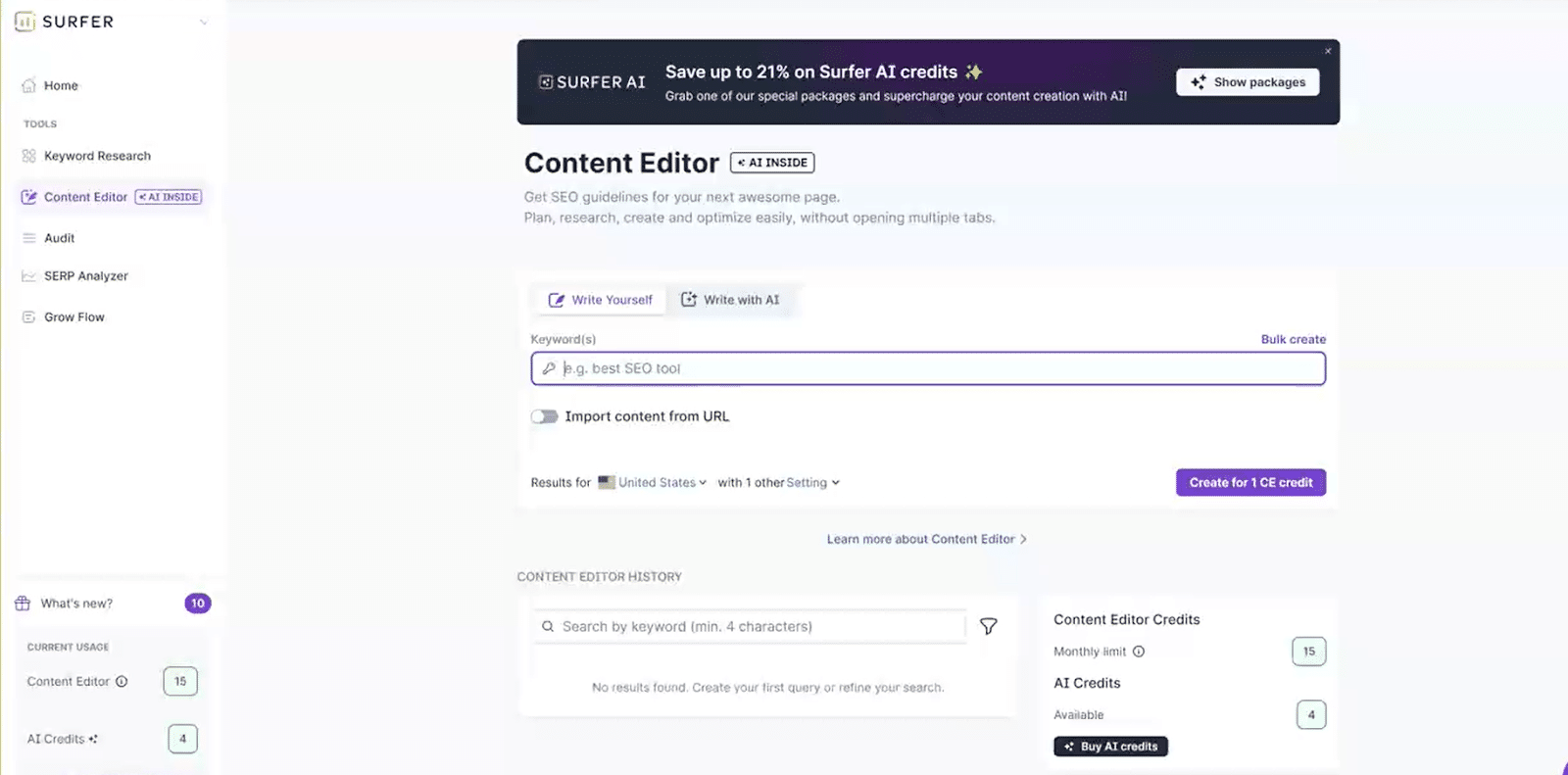Click the history search magnifier icon

pyautogui.click(x=547, y=626)
